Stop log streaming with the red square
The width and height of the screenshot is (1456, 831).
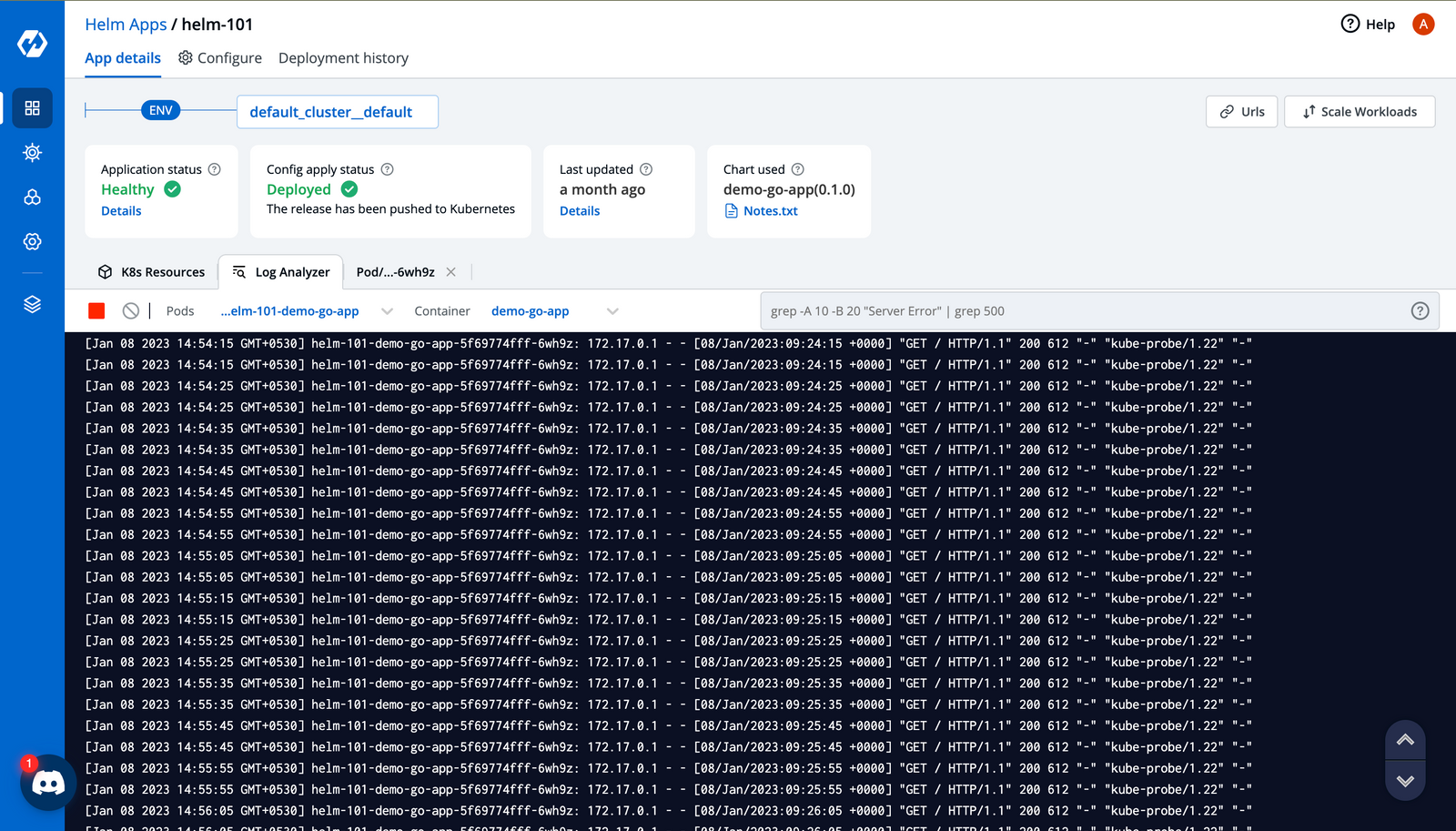pyautogui.click(x=96, y=310)
